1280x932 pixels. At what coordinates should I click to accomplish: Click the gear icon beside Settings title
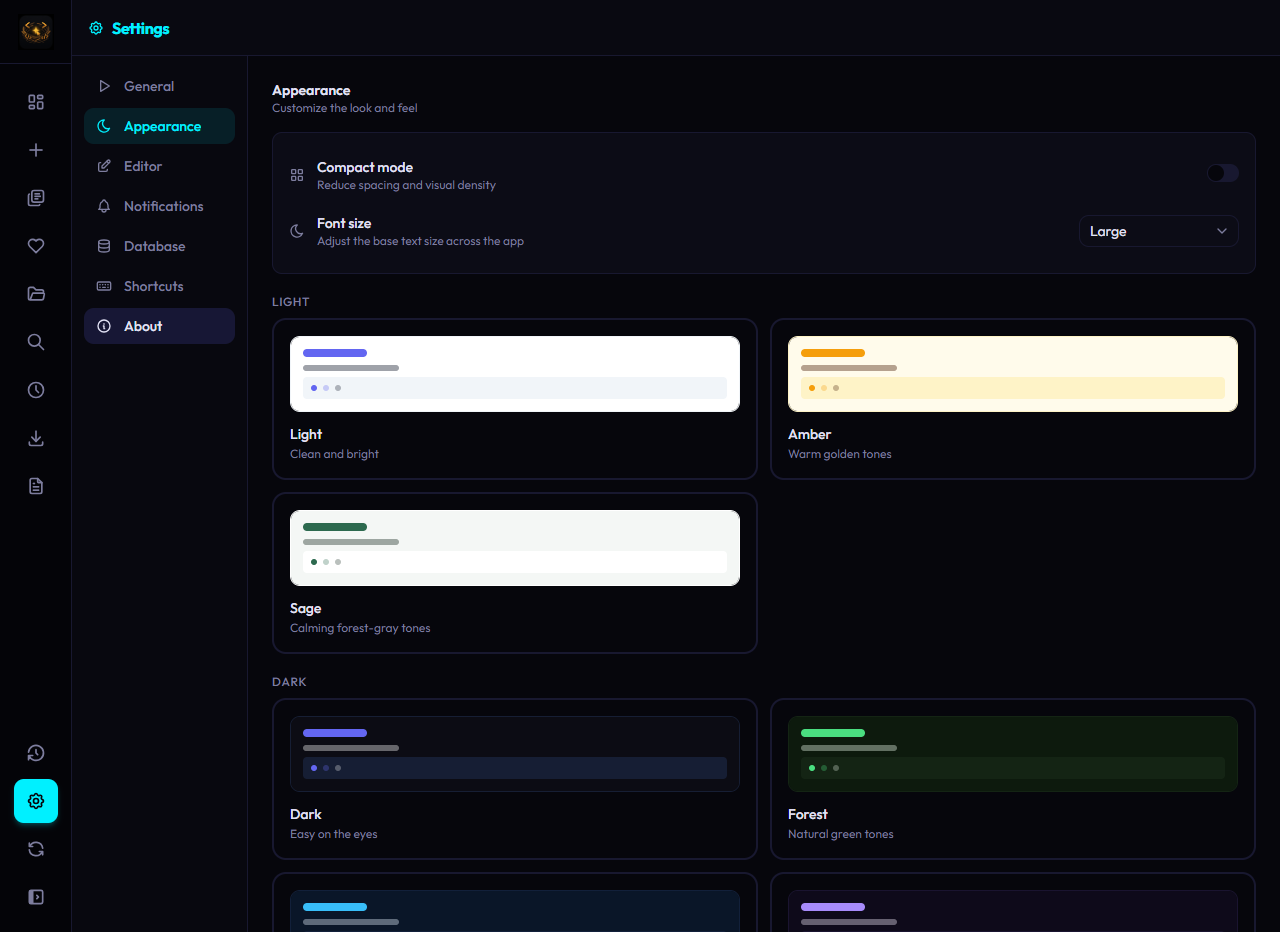pyautogui.click(x=96, y=28)
